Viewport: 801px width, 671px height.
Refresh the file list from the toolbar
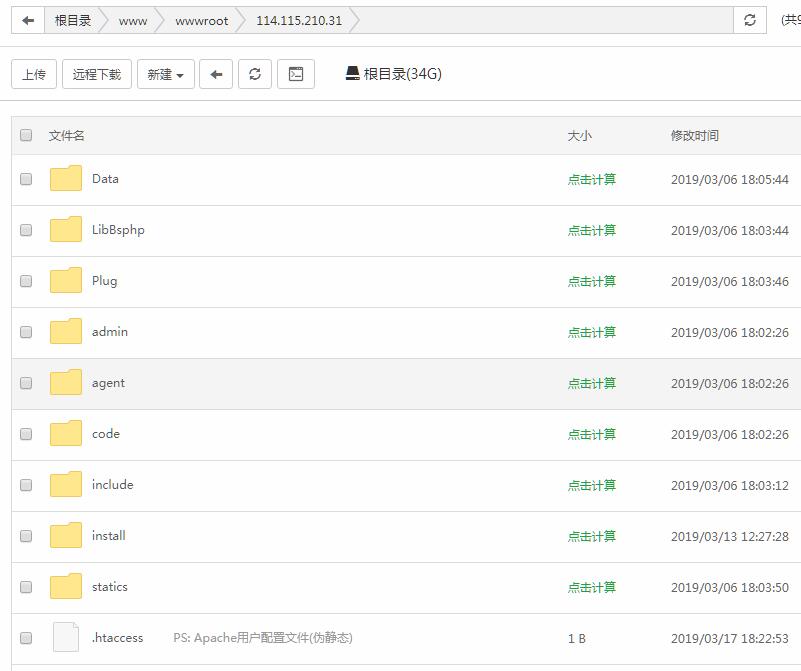click(255, 74)
